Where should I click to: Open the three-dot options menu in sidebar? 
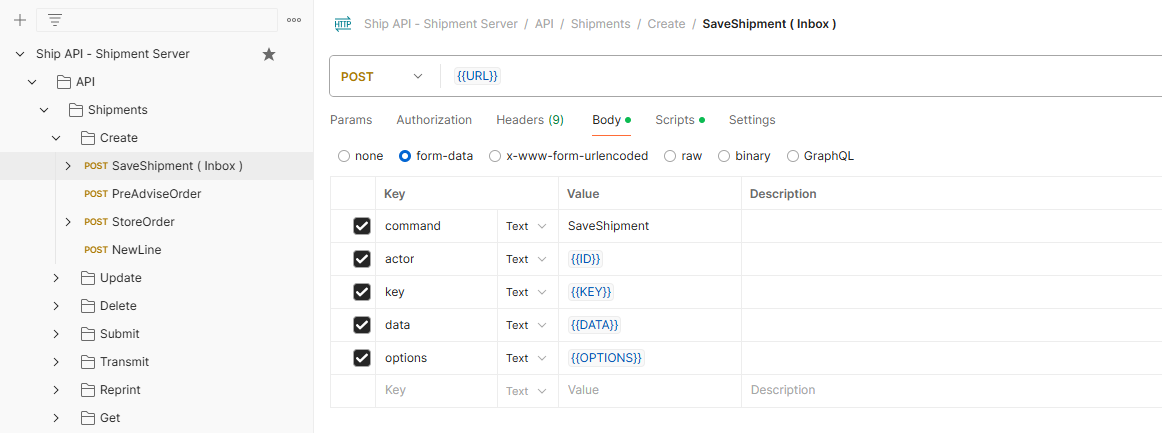(x=293, y=20)
